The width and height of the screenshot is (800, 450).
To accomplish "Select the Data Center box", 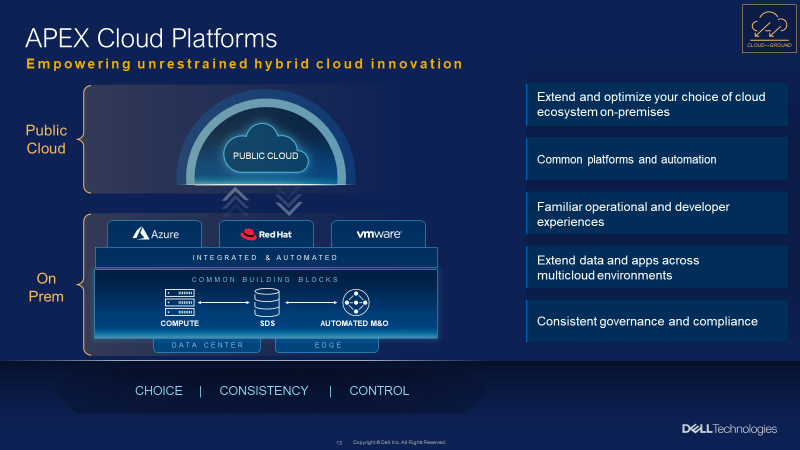I will point(207,345).
